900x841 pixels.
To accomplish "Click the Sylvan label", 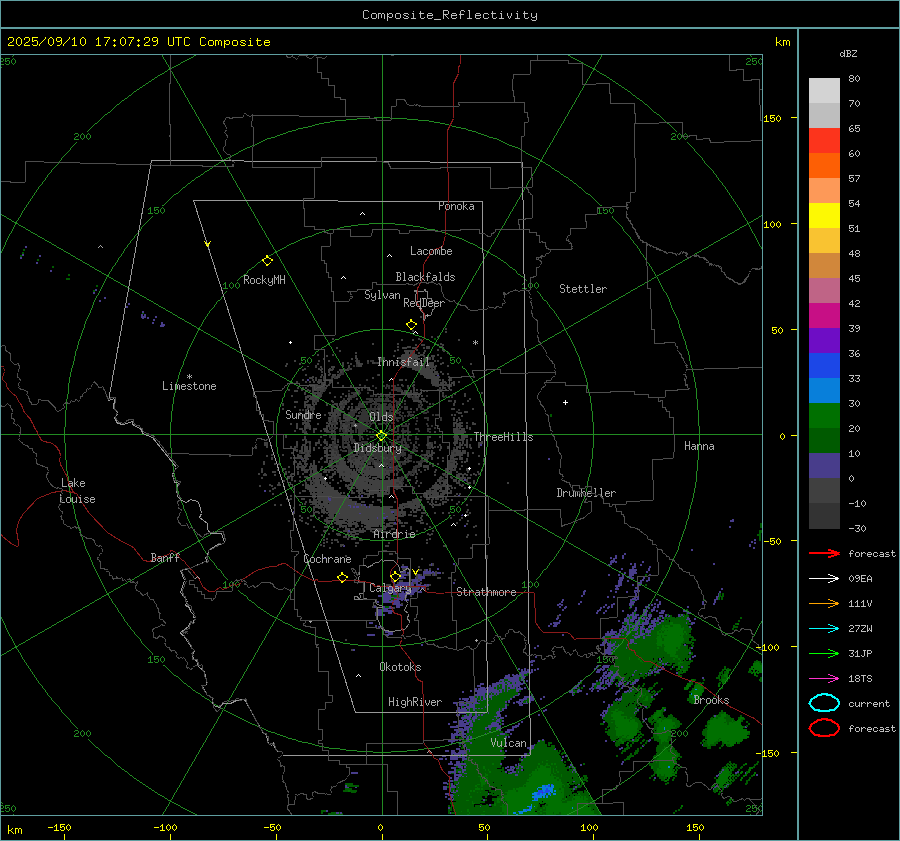I will coord(382,295).
